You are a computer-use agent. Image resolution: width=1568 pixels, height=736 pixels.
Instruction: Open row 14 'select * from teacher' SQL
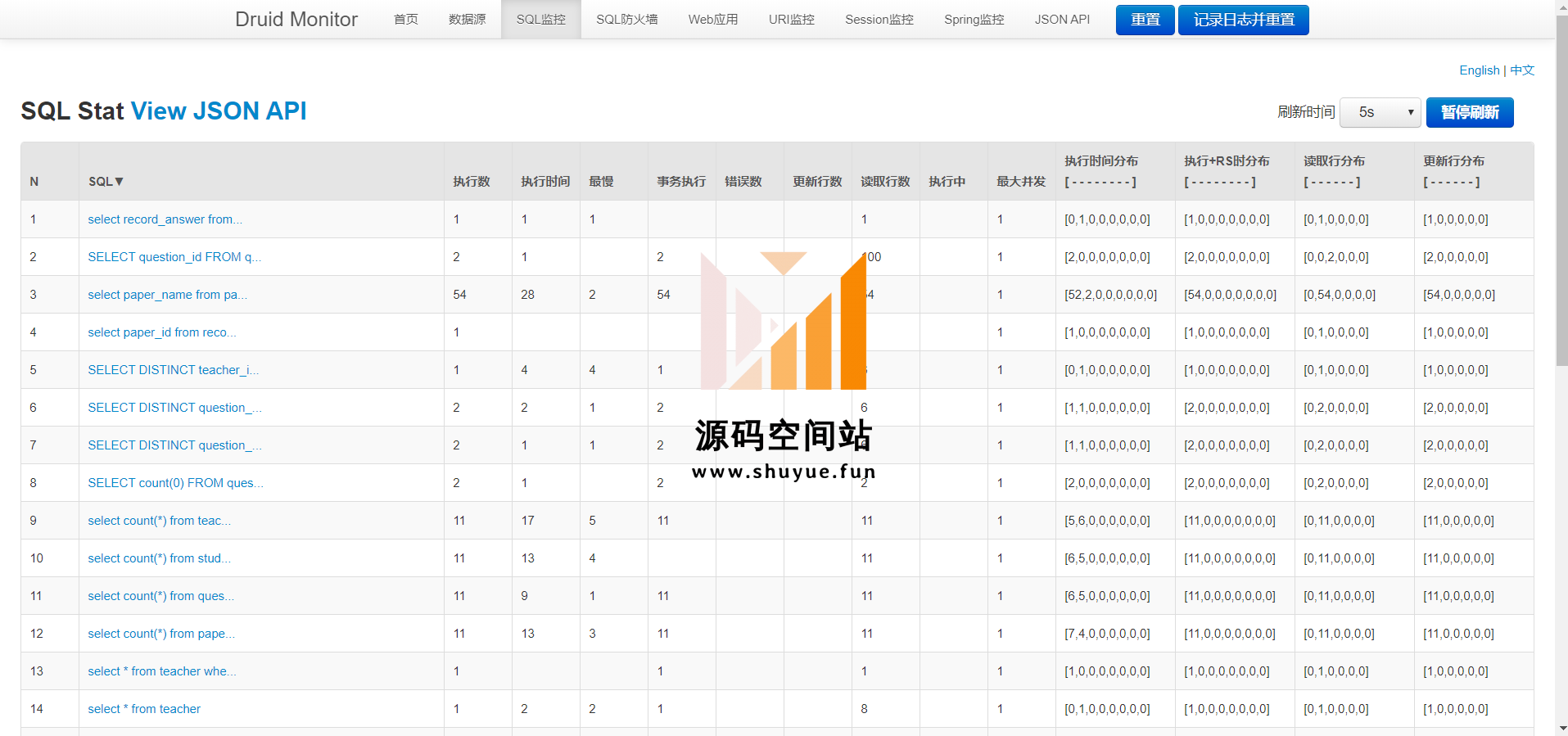[x=144, y=709]
